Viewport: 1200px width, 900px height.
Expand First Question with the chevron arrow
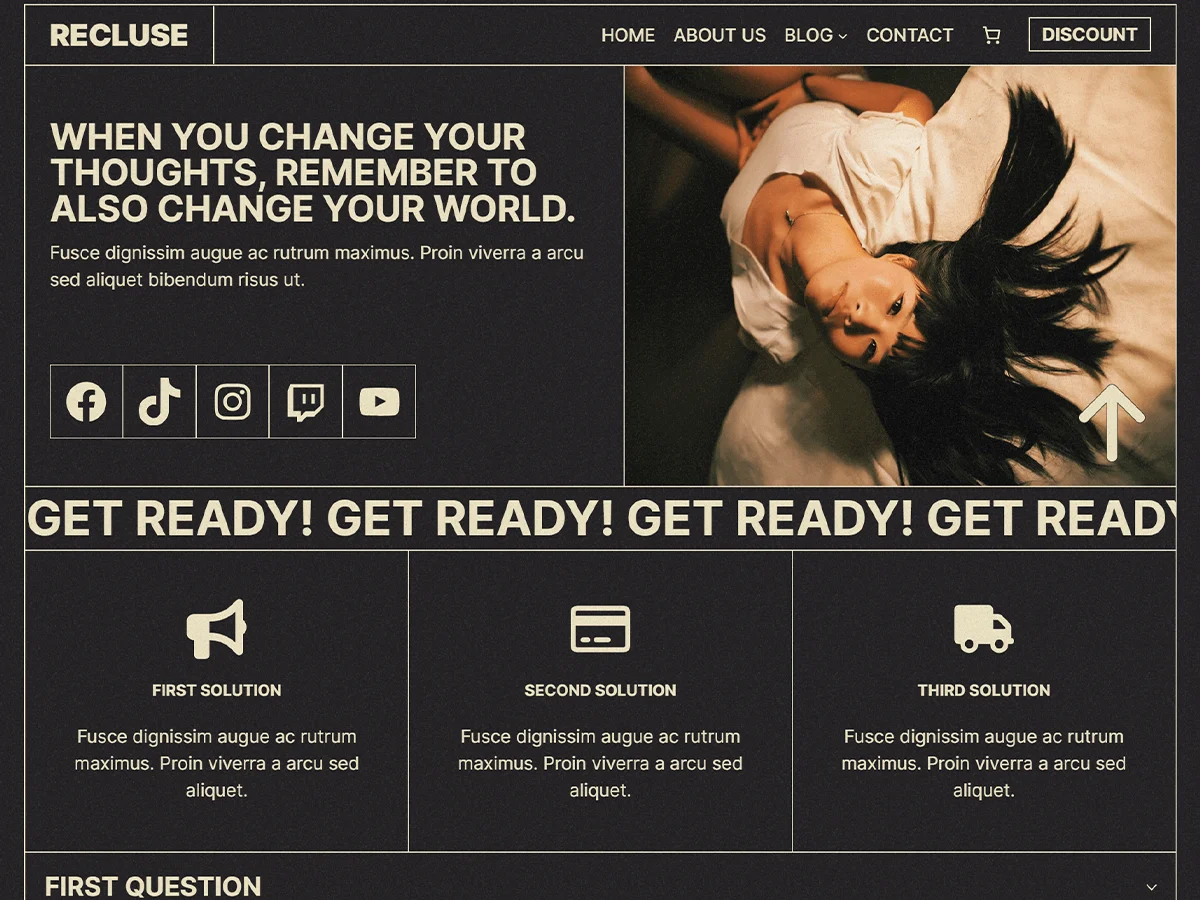[1151, 887]
